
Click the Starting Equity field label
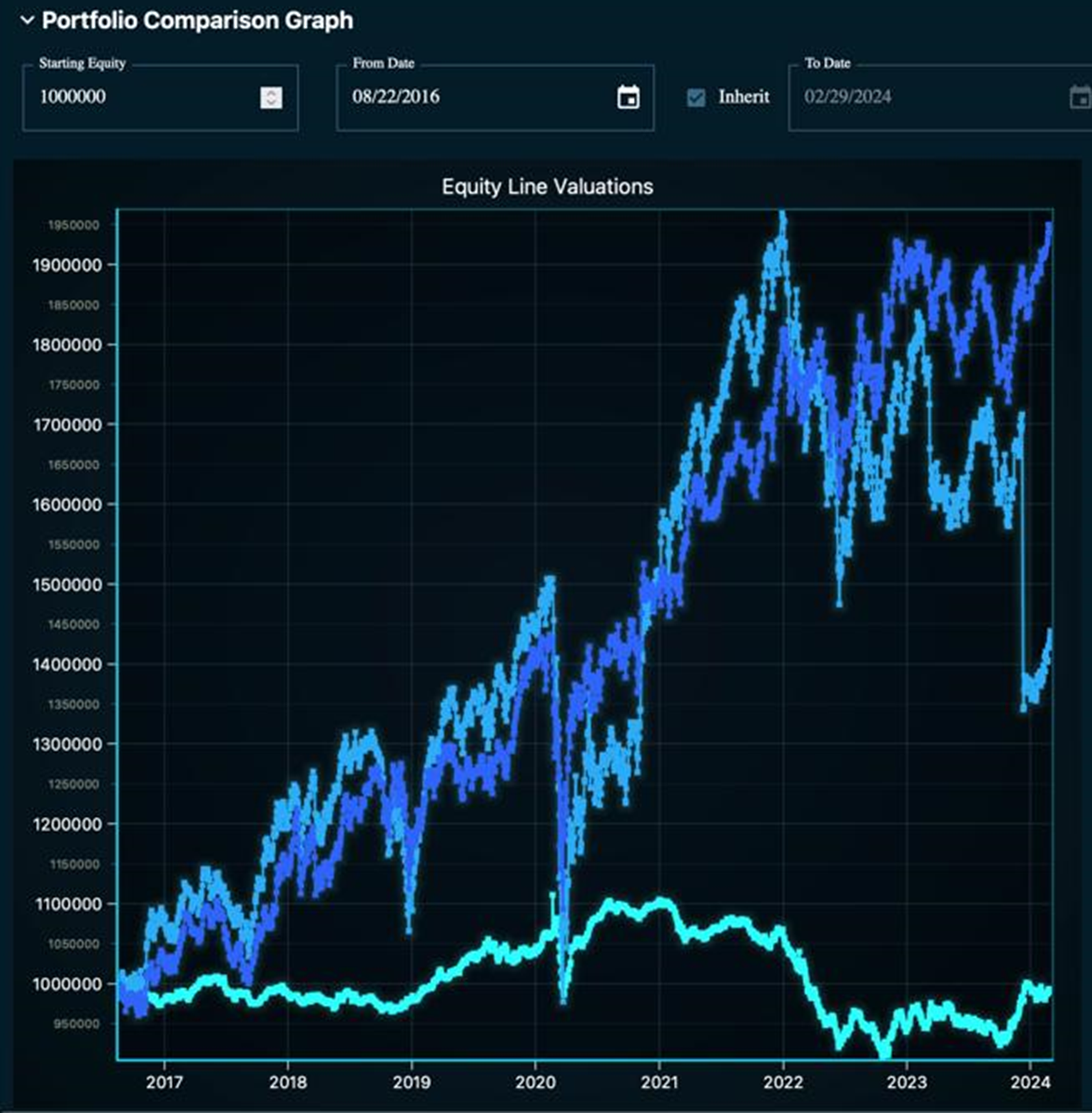tap(82, 64)
